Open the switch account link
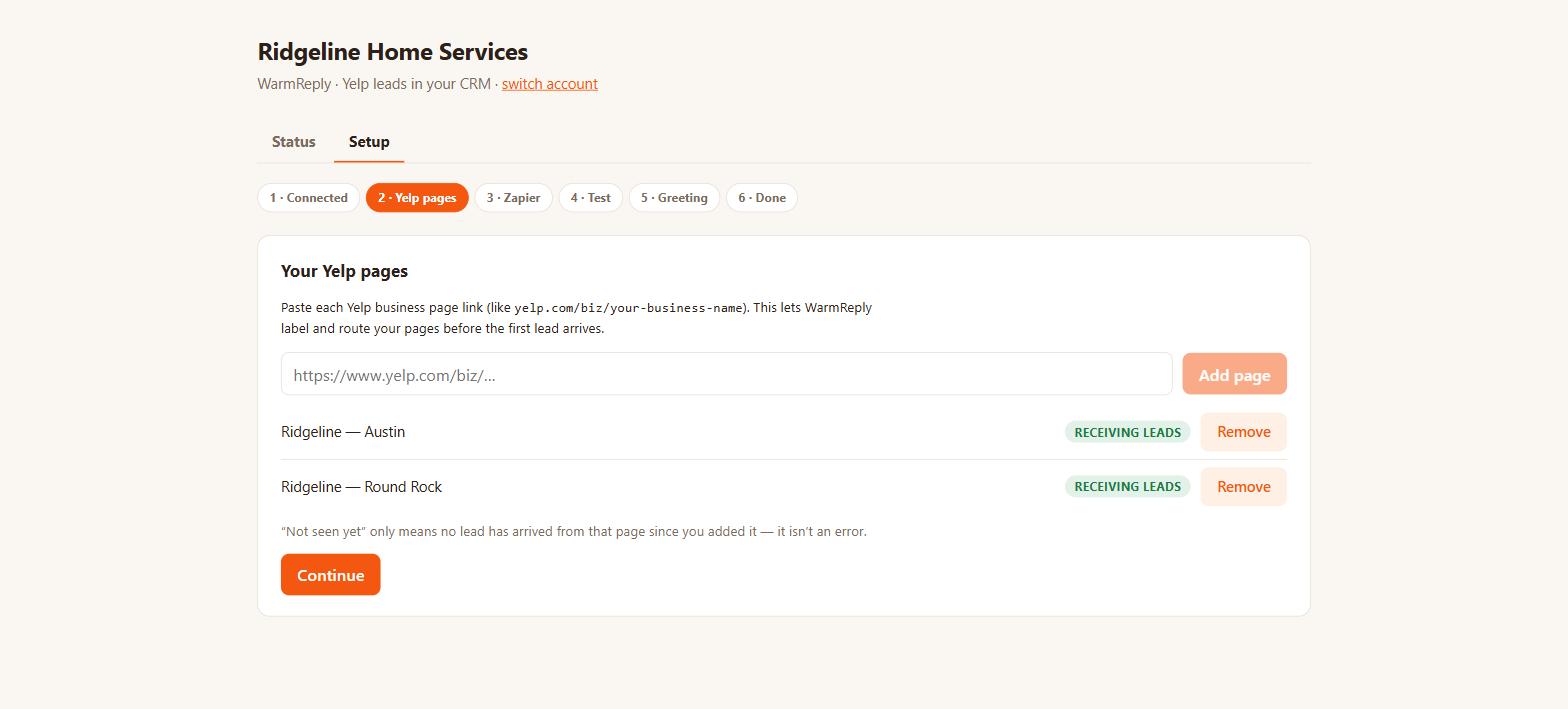Image resolution: width=1568 pixels, height=709 pixels. click(x=550, y=84)
